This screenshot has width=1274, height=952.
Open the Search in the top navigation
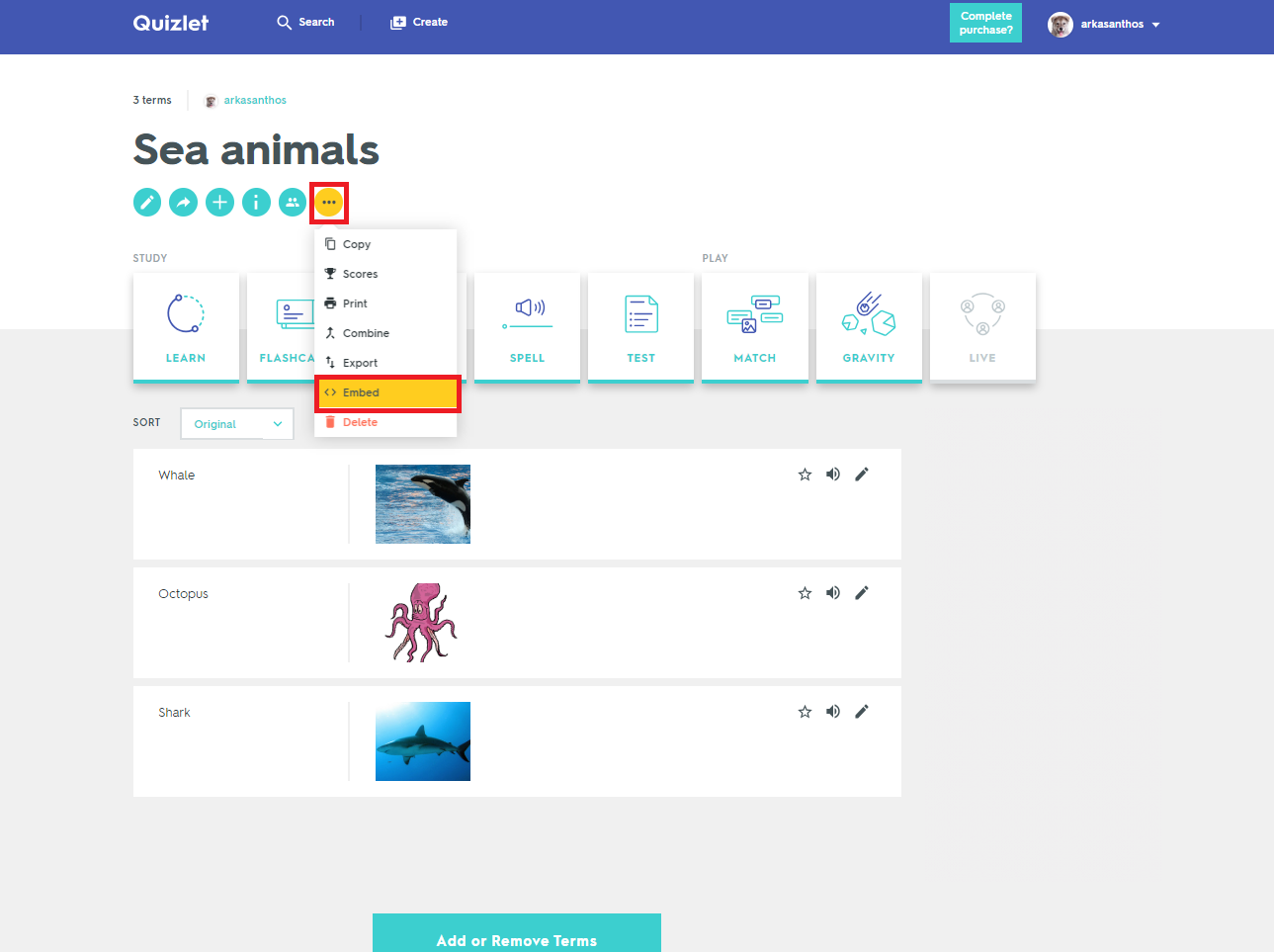305,21
